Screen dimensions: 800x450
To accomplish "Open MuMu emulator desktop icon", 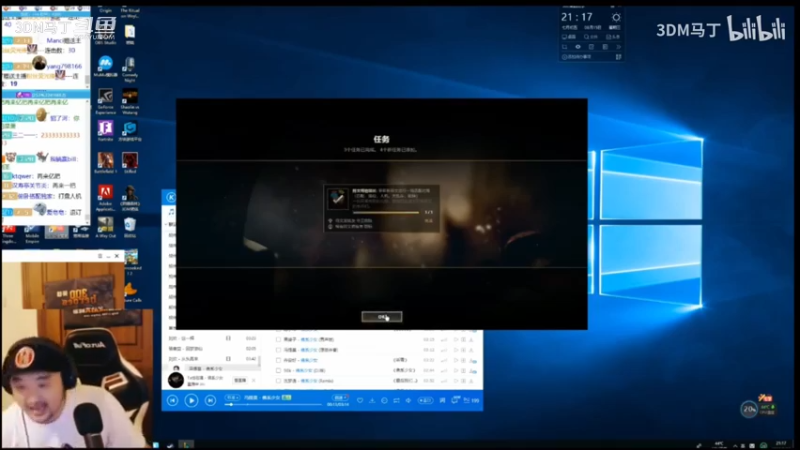I will coord(105,66).
